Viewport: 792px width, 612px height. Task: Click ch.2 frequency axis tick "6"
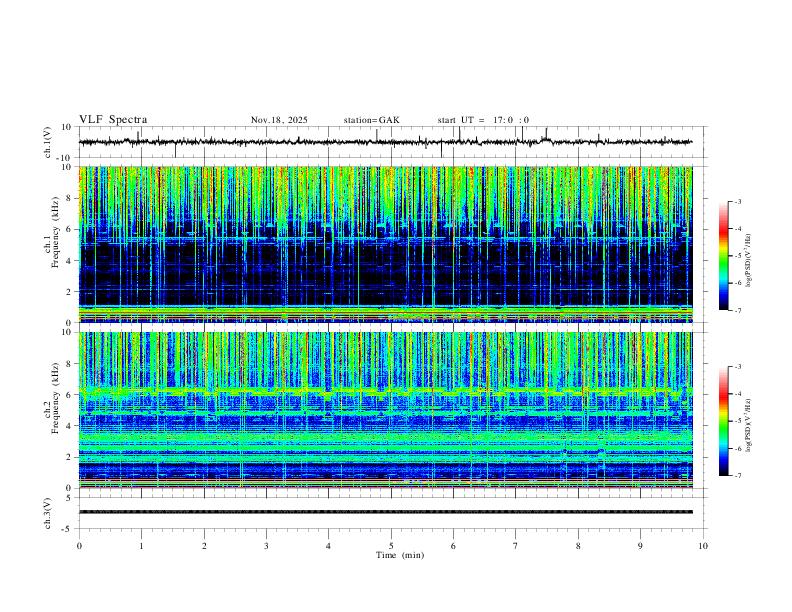coord(69,395)
